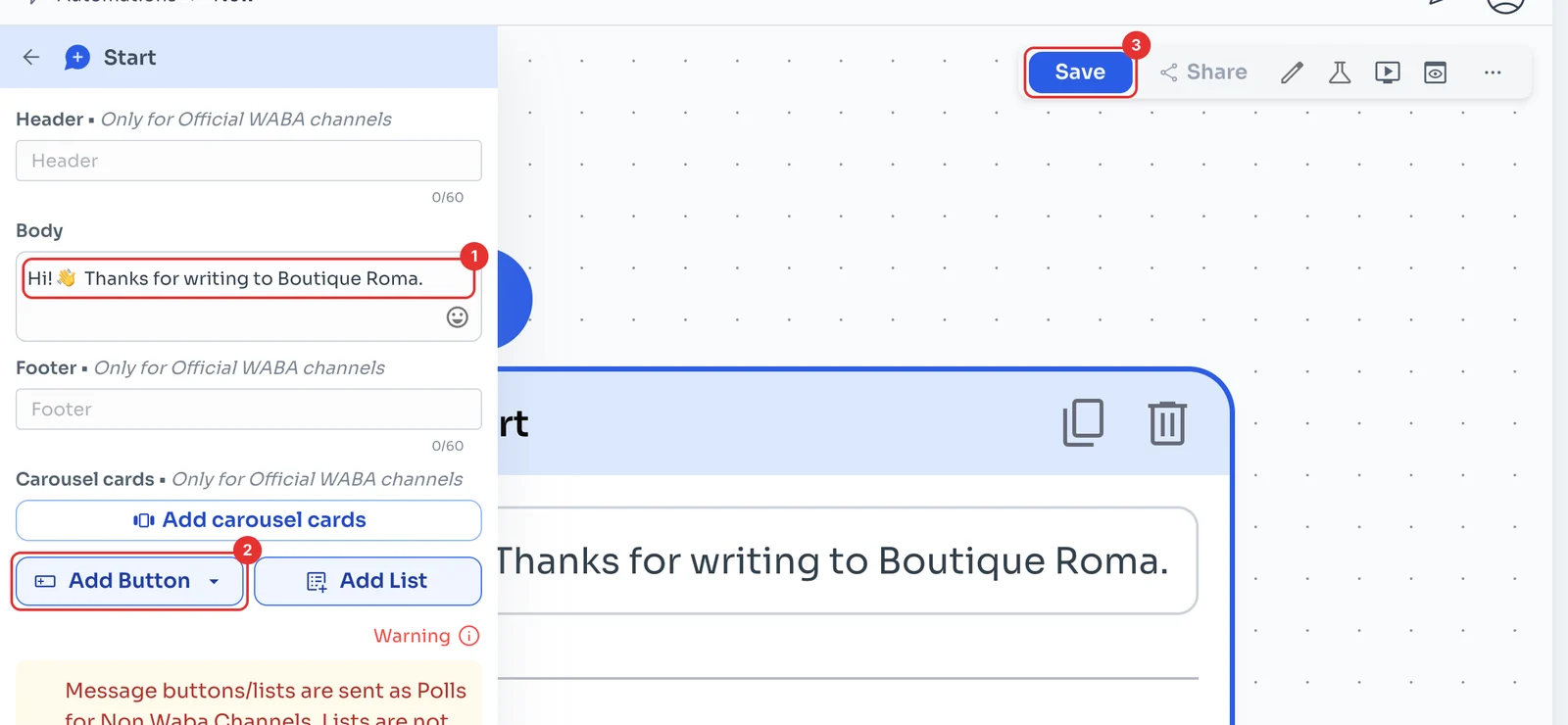Click the Start panel title
The height and width of the screenshot is (725, 1568).
[129, 58]
